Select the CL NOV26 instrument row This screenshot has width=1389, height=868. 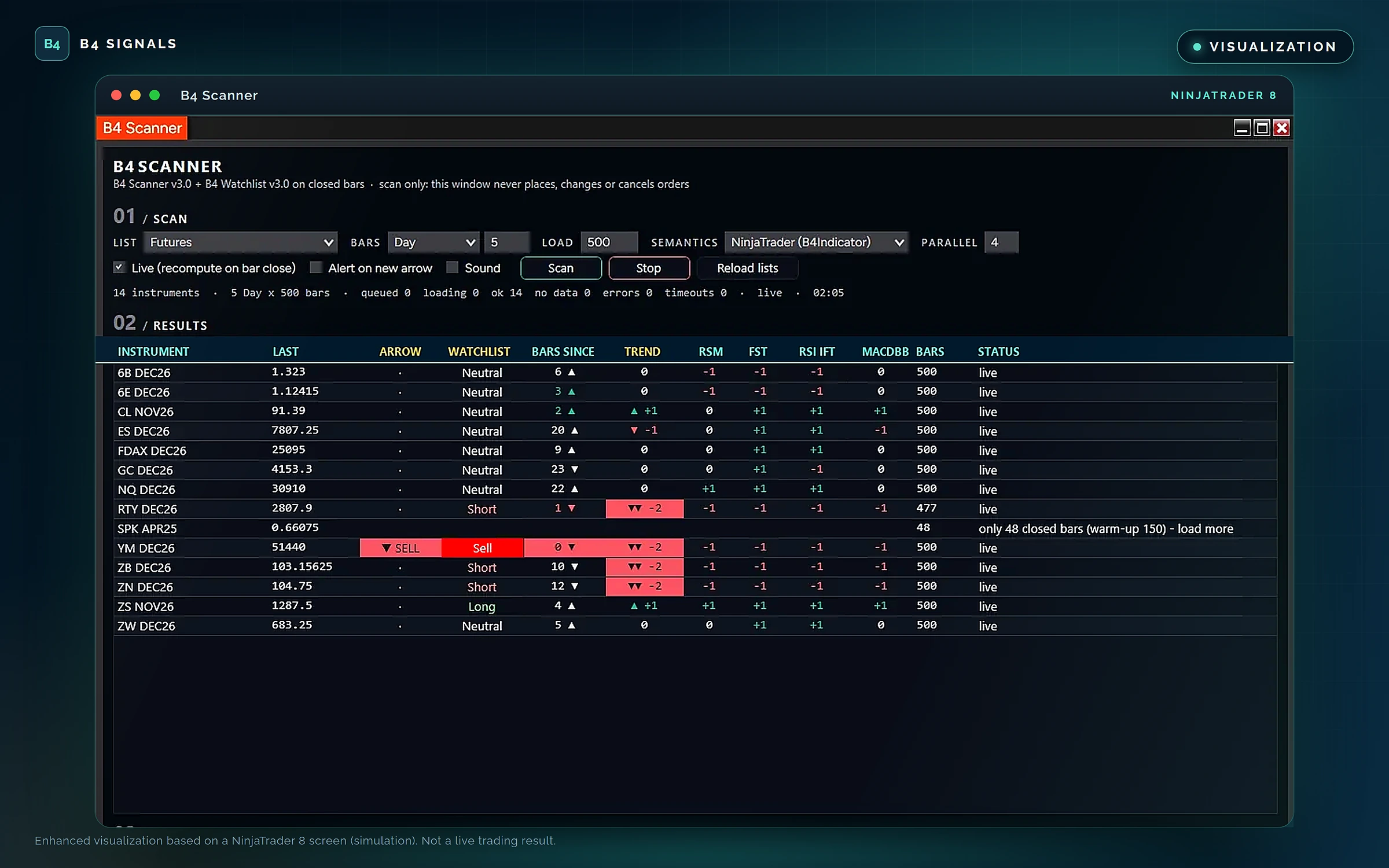(x=695, y=411)
